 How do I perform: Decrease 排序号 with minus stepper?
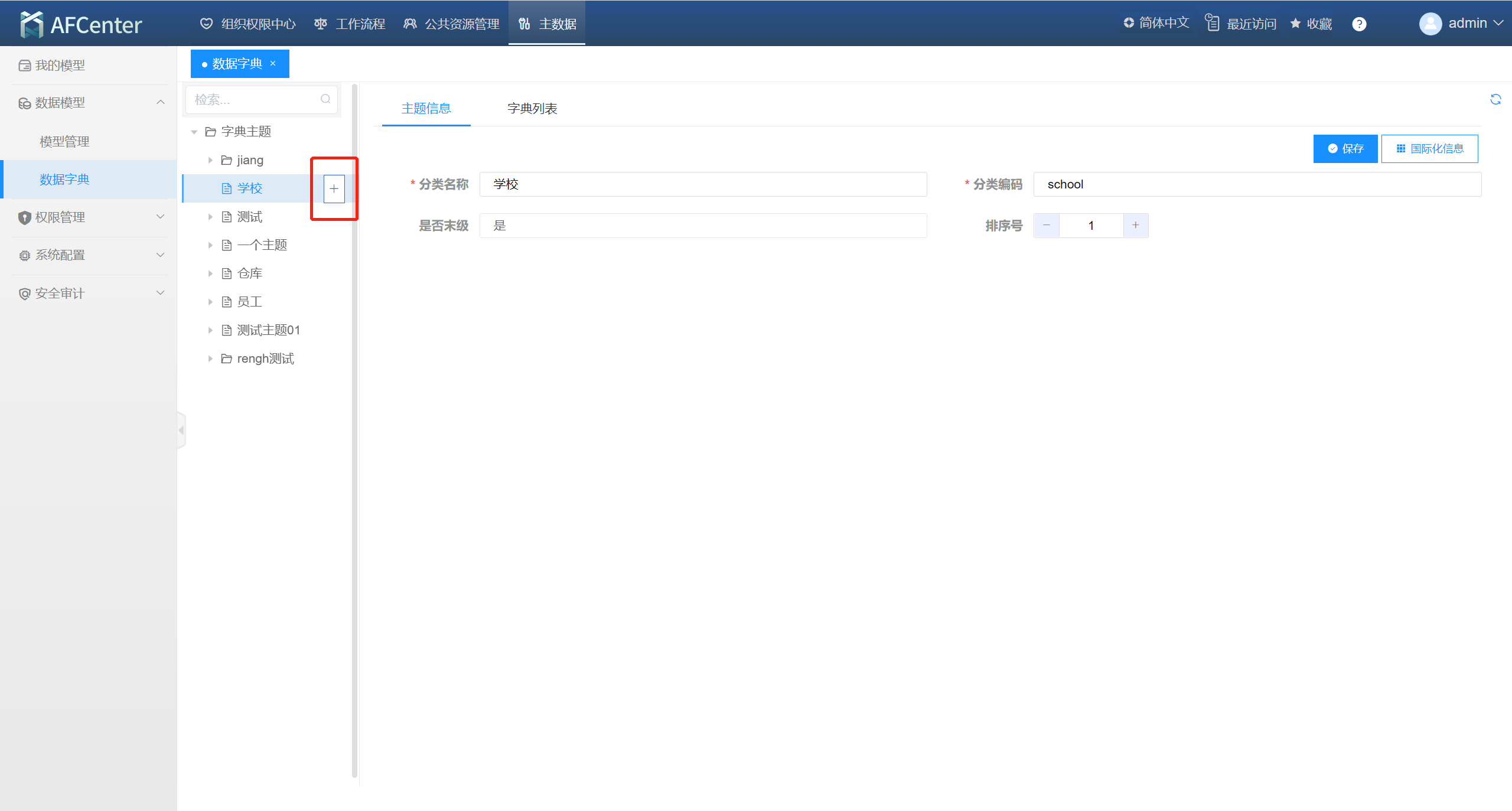(x=1047, y=226)
